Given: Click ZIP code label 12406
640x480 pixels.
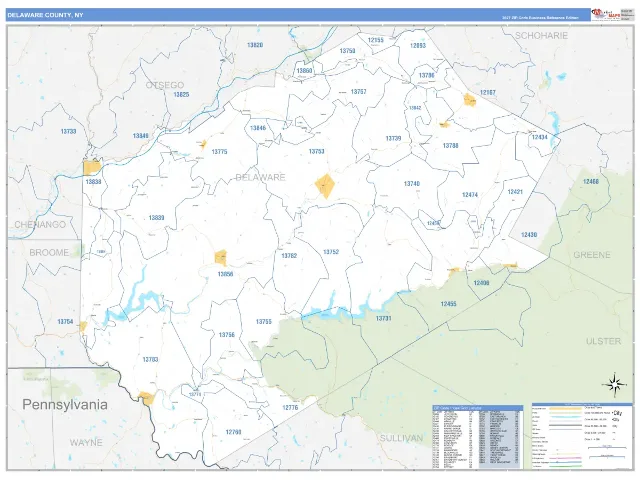Looking at the screenshot, I should (x=481, y=283).
